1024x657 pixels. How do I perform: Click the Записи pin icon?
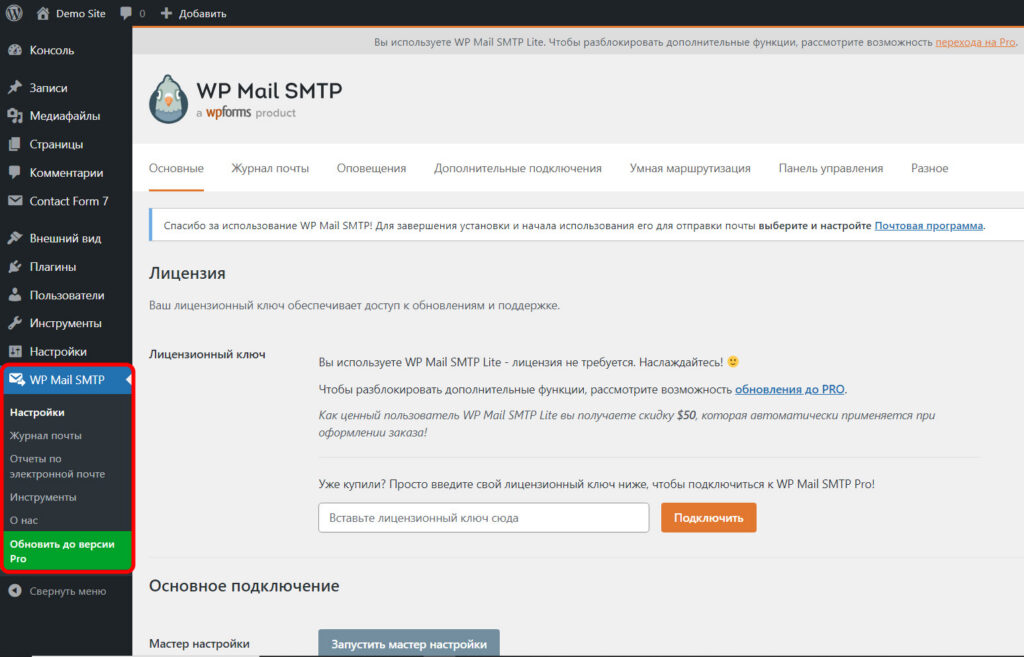pyautogui.click(x=15, y=88)
